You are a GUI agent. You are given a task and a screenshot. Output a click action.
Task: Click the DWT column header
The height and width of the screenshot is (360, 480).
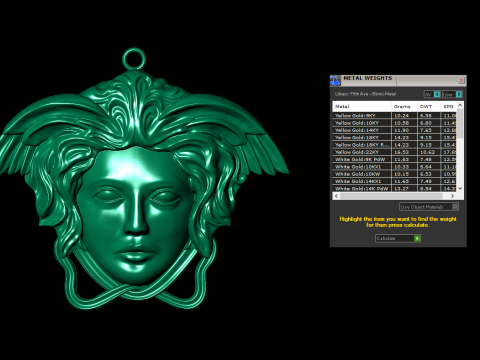[429, 106]
